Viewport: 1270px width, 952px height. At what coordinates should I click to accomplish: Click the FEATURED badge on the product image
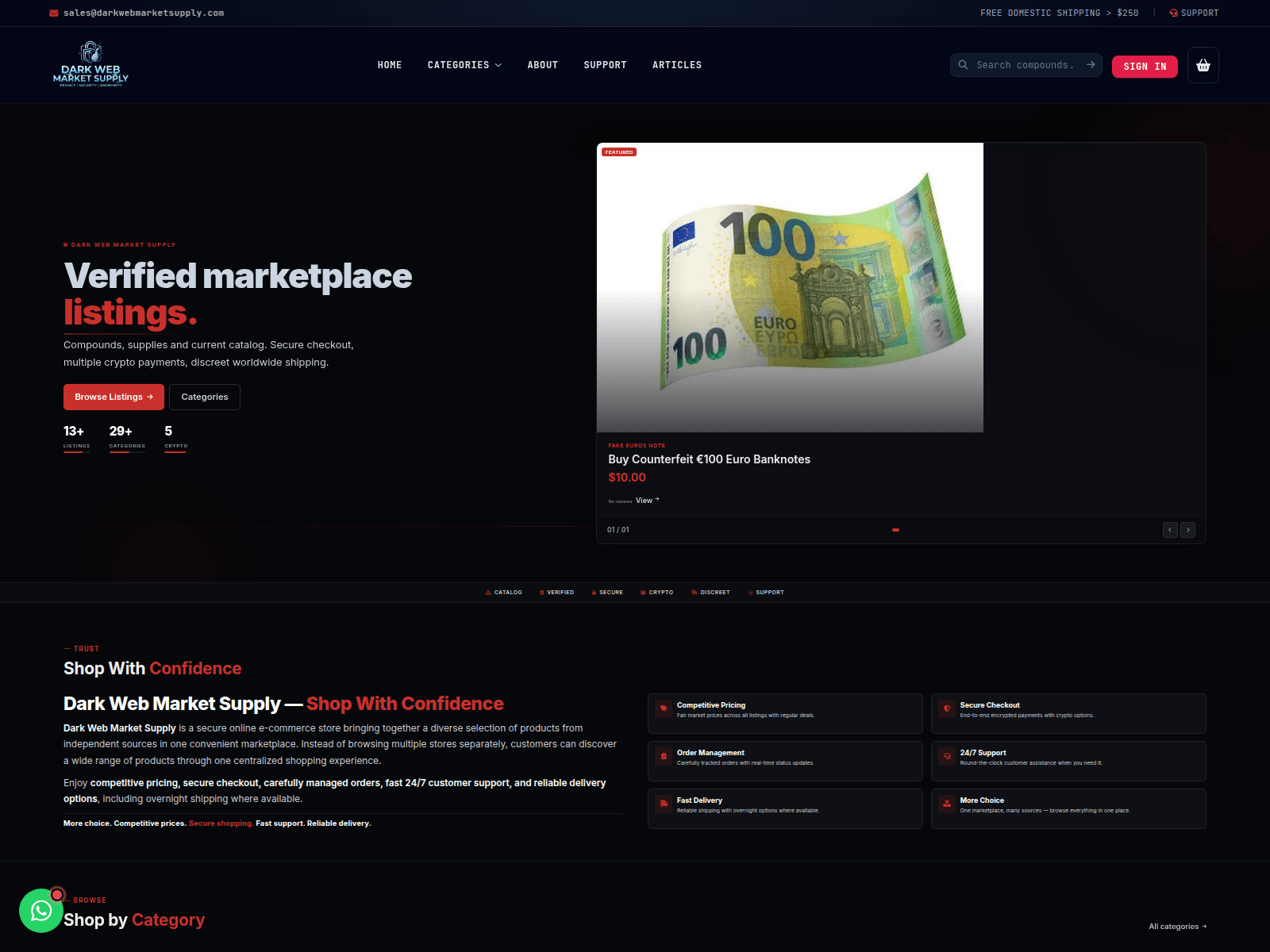tap(619, 152)
